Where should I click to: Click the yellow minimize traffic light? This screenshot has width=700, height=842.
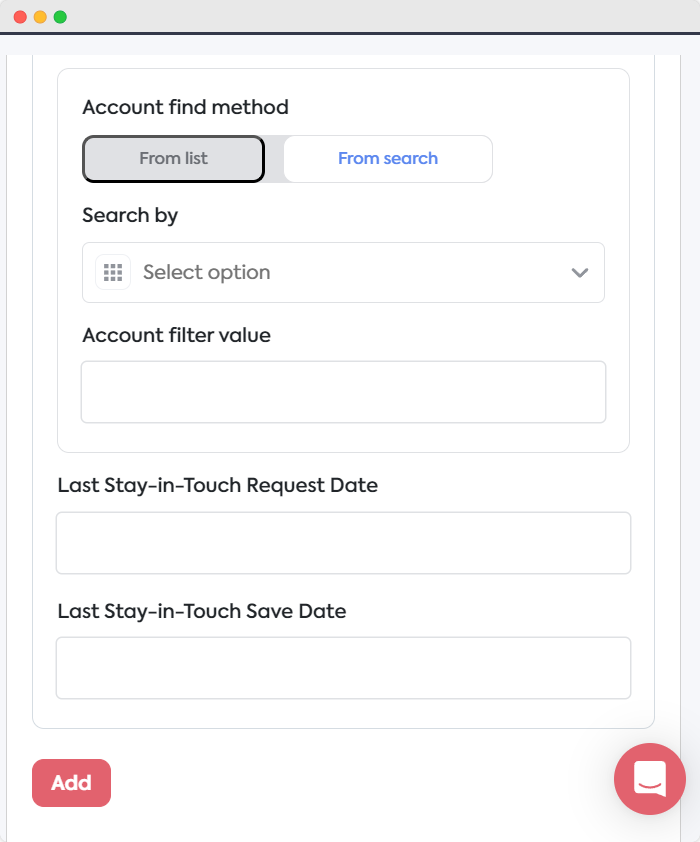[40, 16]
